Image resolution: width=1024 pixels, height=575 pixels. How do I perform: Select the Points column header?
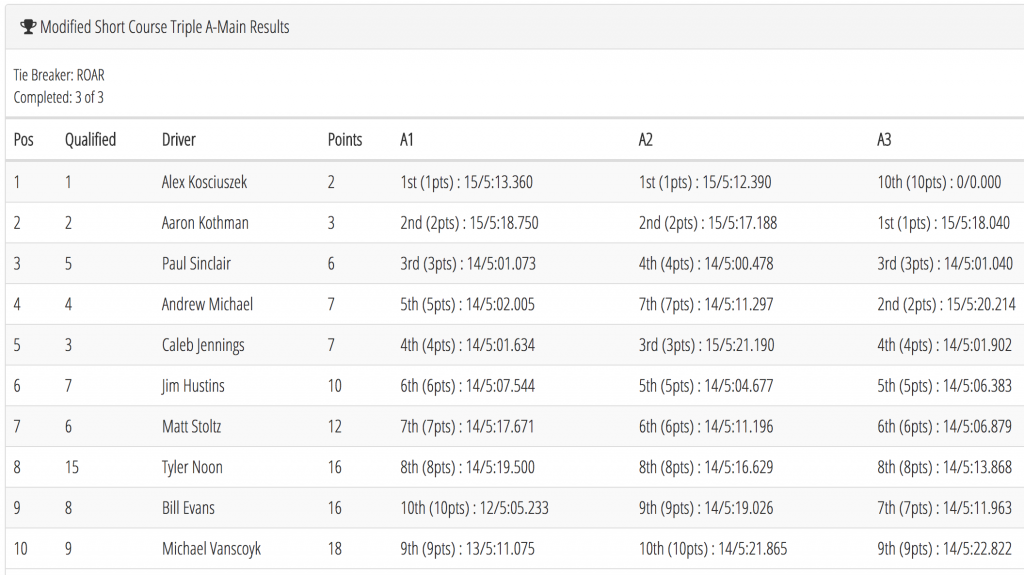point(345,140)
